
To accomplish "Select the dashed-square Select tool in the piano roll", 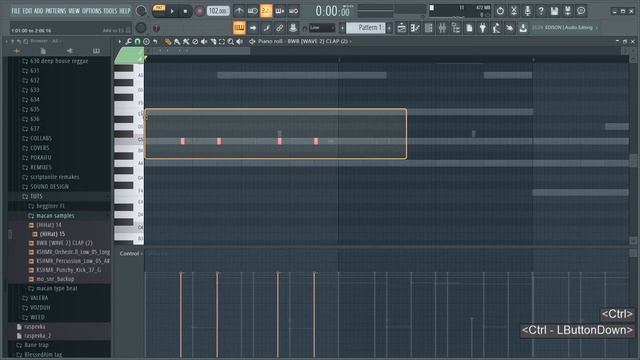I will 222,41.
